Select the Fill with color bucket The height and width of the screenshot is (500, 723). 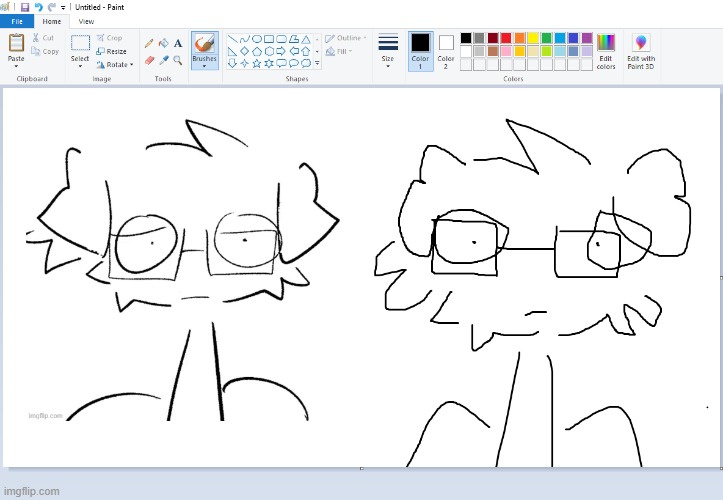tap(163, 43)
